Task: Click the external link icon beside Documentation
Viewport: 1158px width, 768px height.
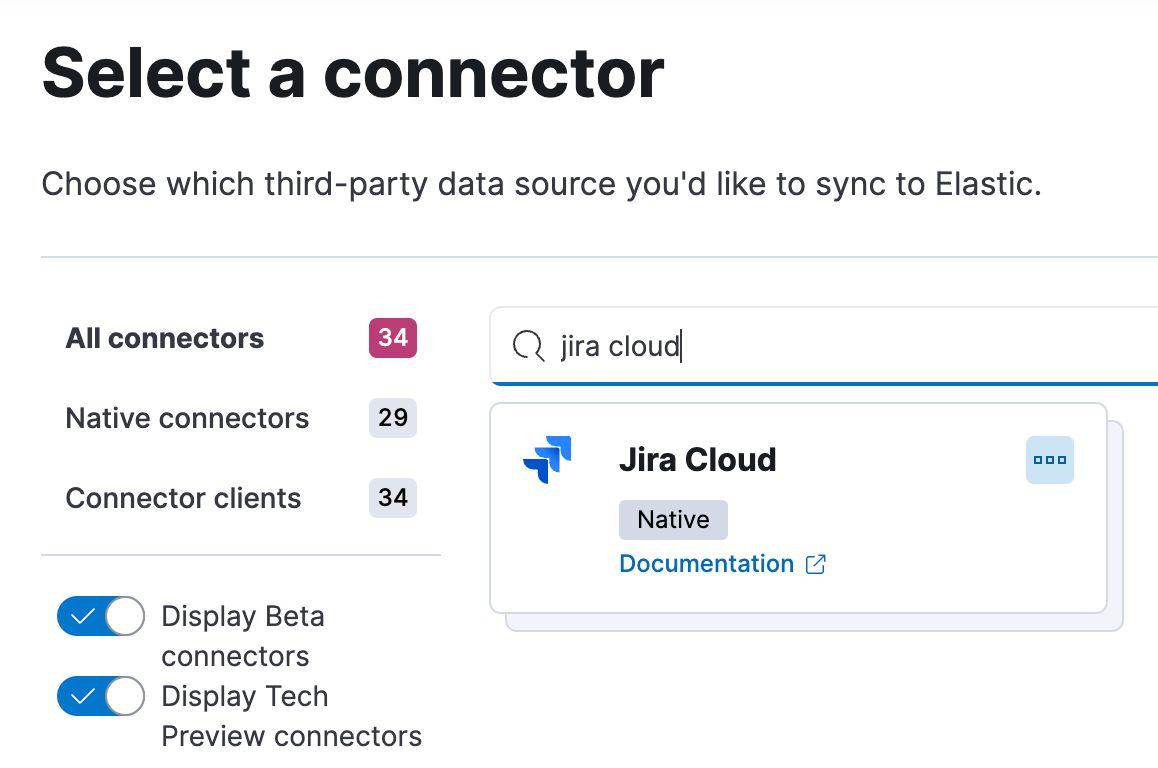Action: [816, 564]
